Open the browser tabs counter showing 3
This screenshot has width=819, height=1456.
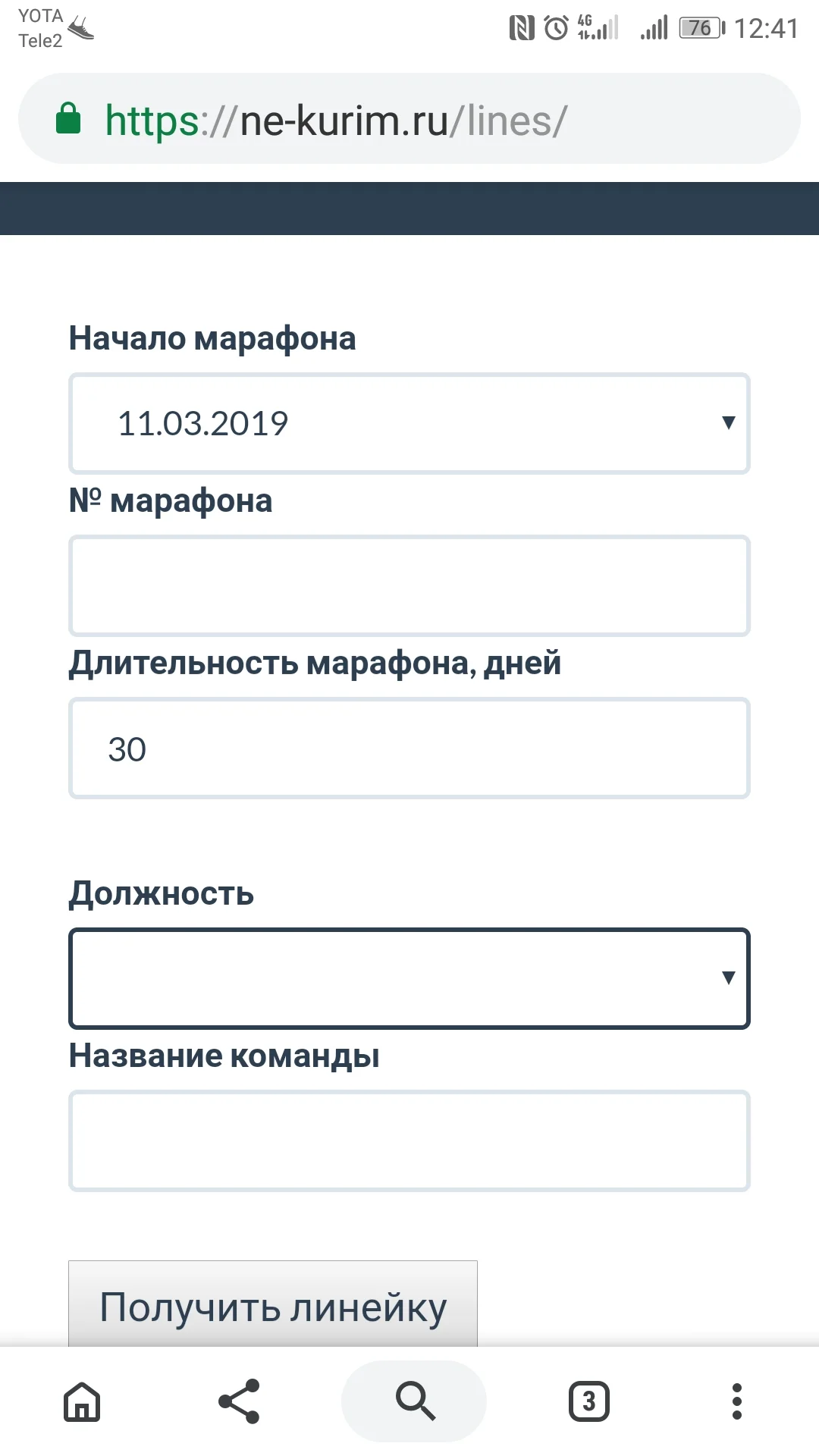tap(588, 1401)
